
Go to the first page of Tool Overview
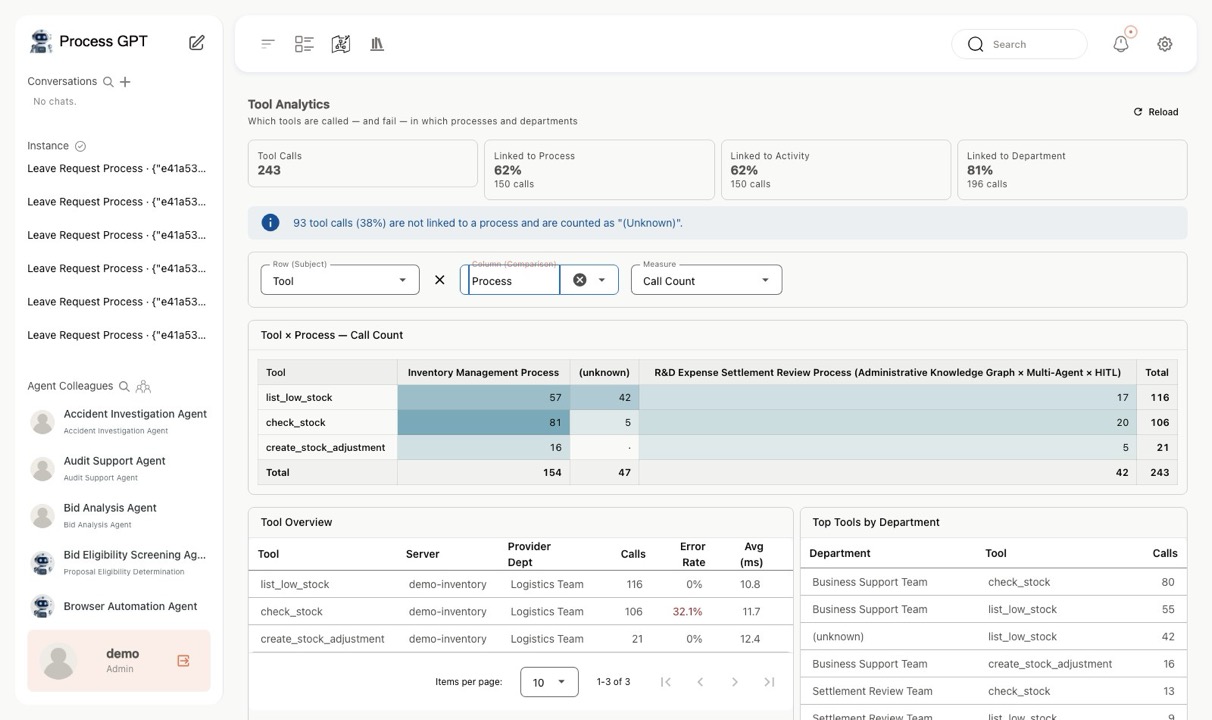666,682
